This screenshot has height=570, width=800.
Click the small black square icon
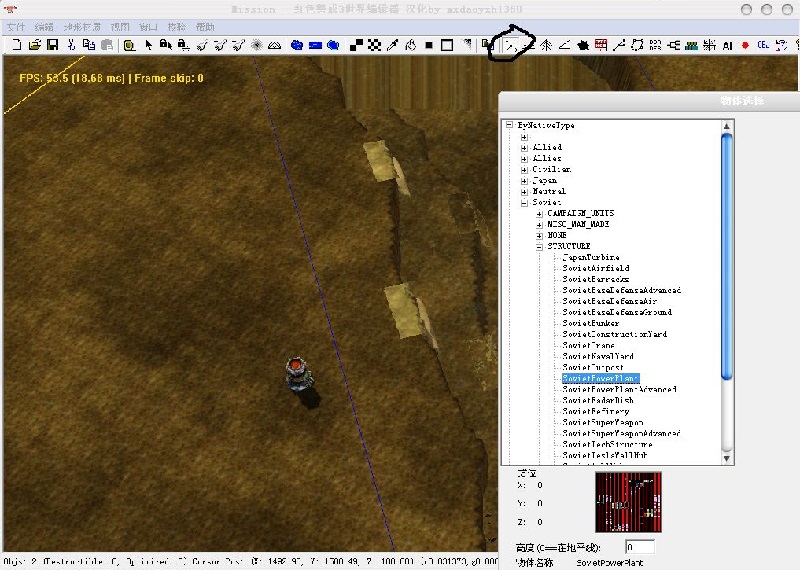pyautogui.click(x=429, y=45)
